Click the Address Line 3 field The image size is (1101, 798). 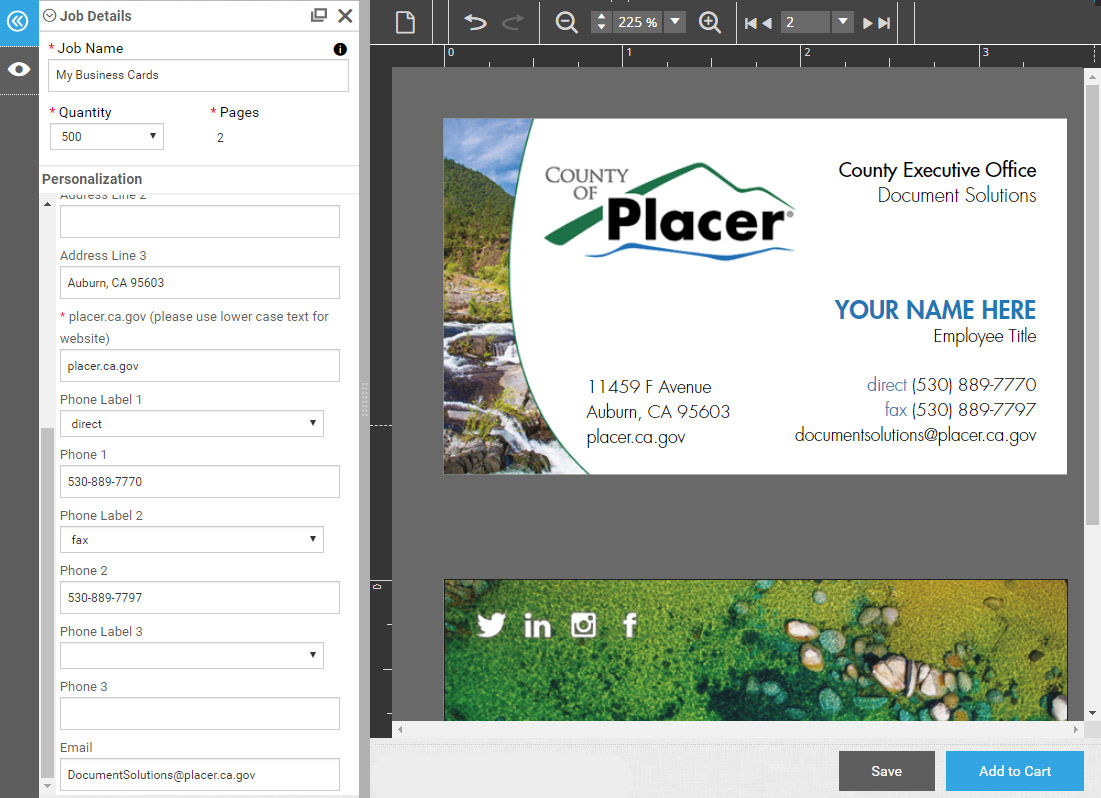pos(199,282)
